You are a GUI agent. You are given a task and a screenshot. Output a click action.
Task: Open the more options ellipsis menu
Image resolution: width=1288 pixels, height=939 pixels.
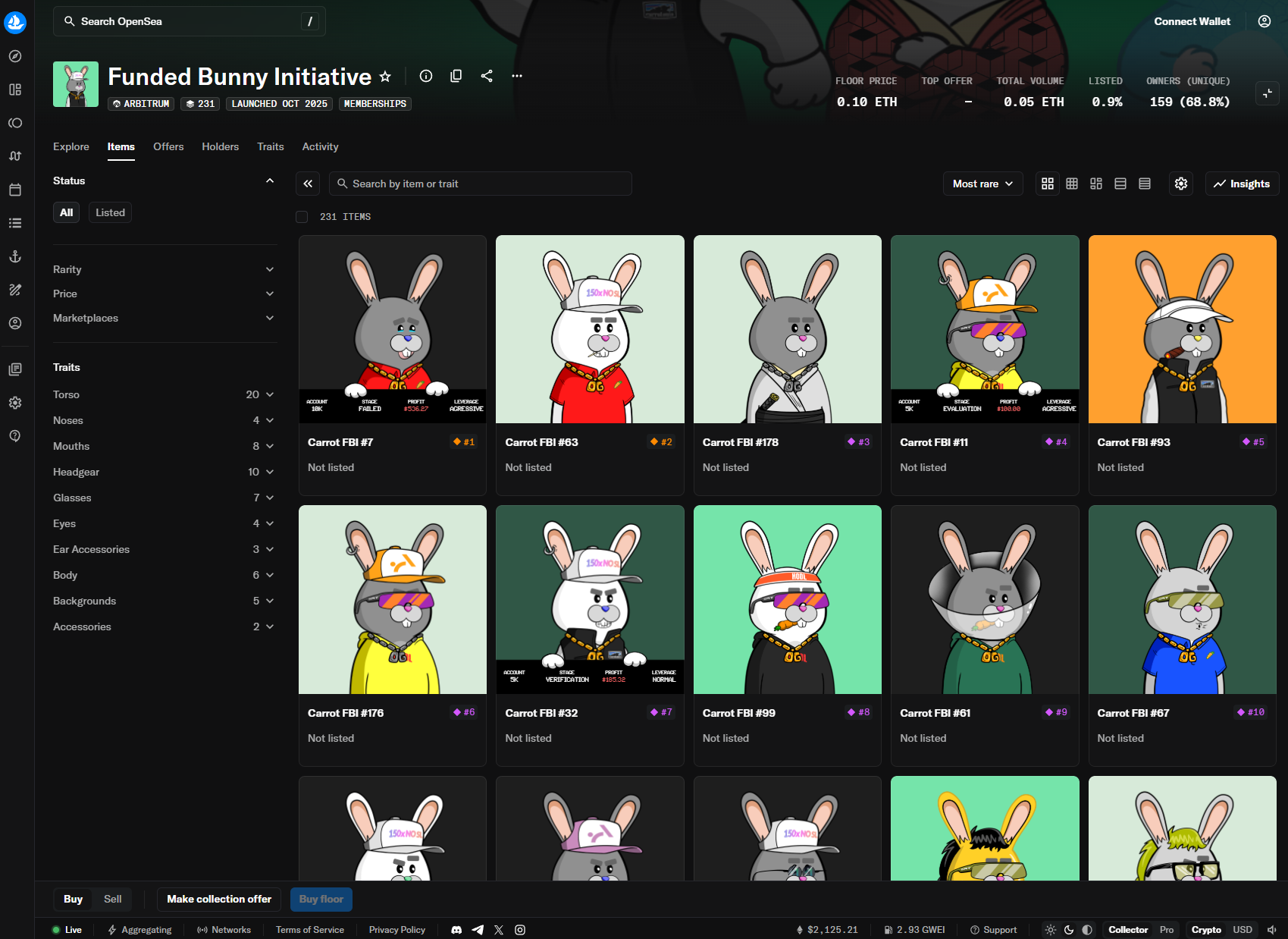[517, 76]
